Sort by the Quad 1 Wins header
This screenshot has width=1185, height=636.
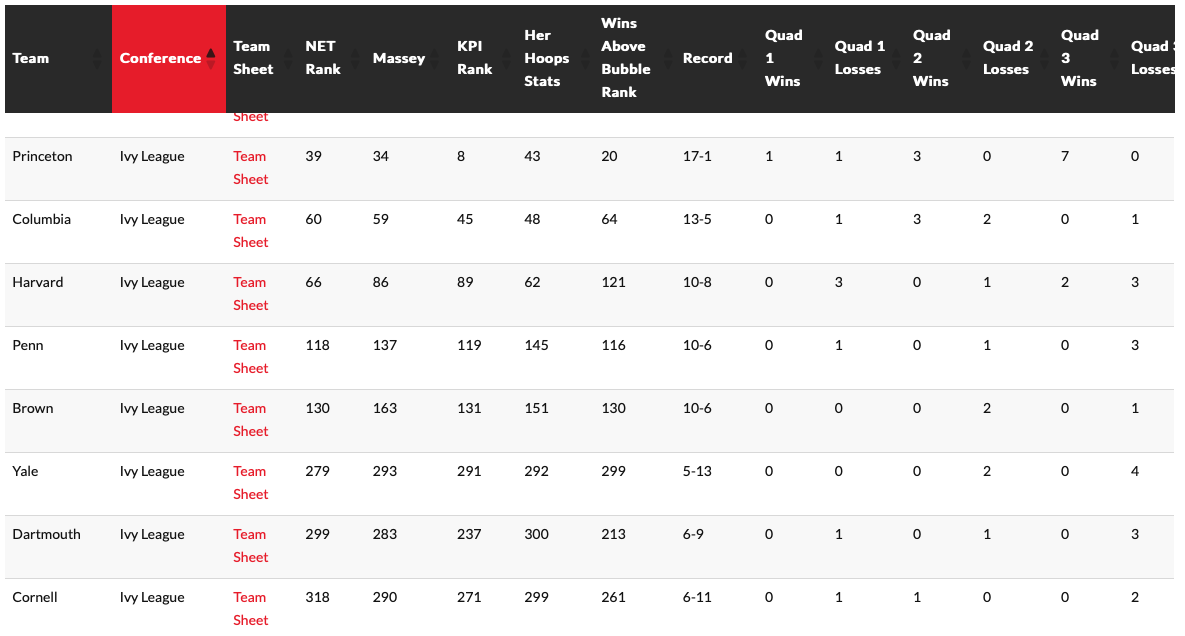783,58
